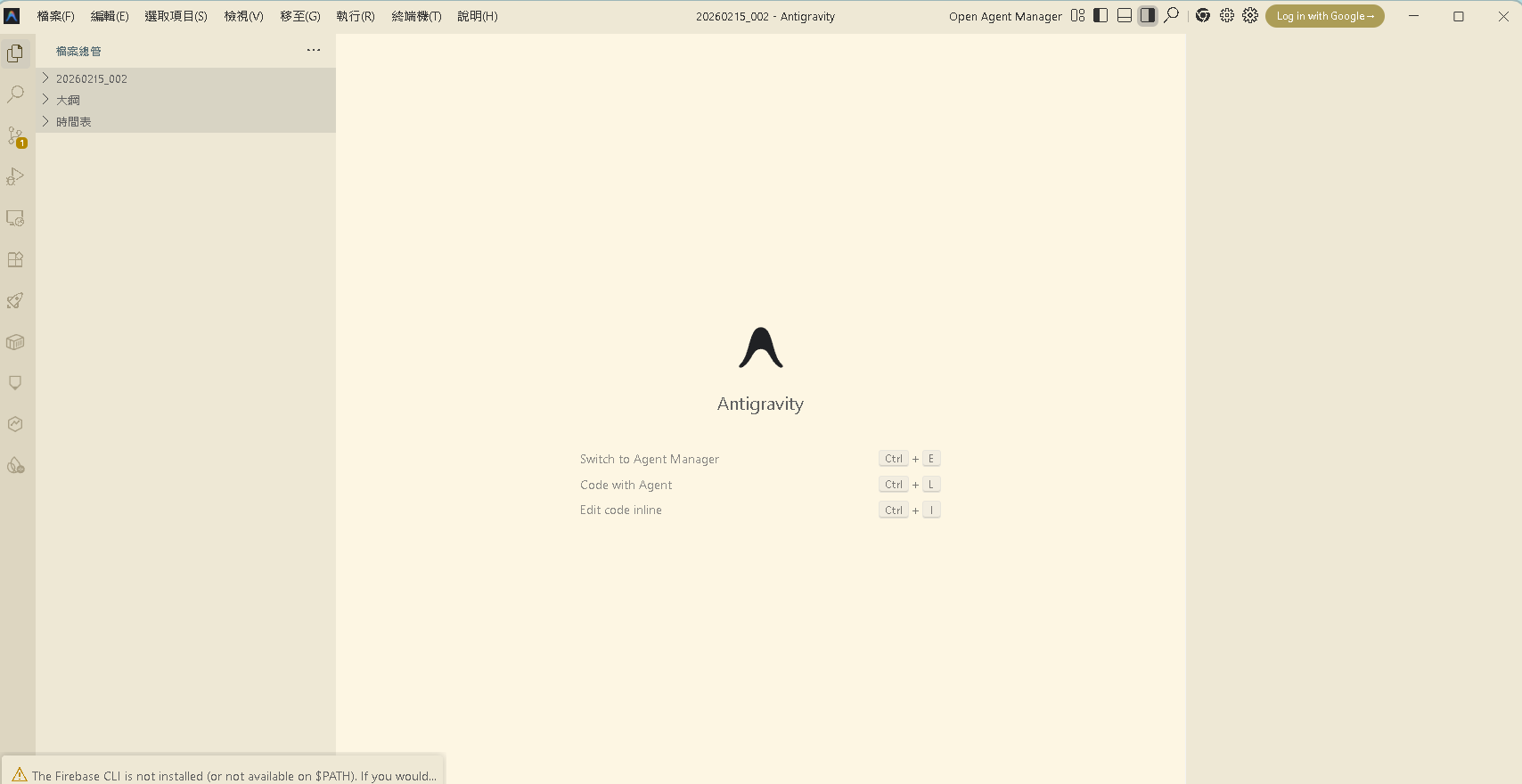Toggle the secondary side bar visibility
Viewport: 1522px width, 784px height.
point(1148,15)
